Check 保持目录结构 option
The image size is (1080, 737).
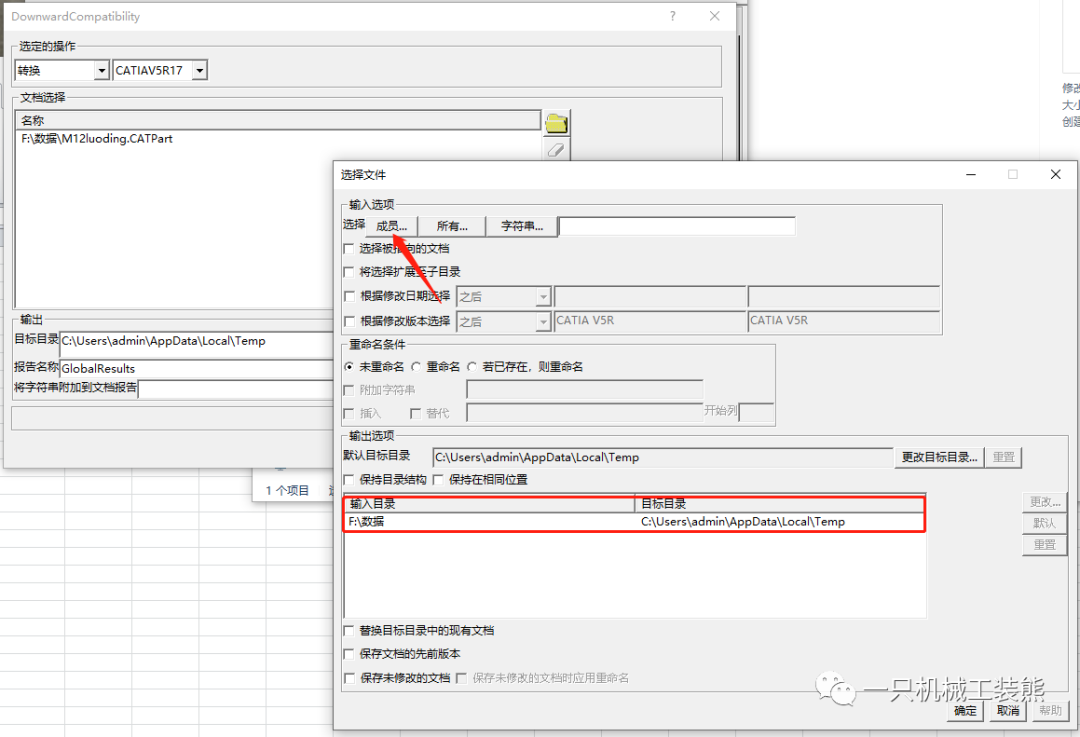click(349, 480)
